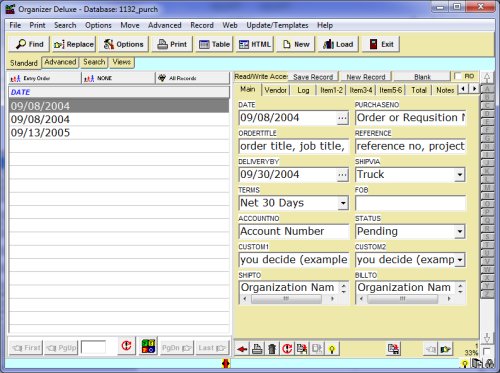Click the SHIPTO horizontal scrollbar thumb
This screenshot has height=373, width=500.
tap(286, 299)
